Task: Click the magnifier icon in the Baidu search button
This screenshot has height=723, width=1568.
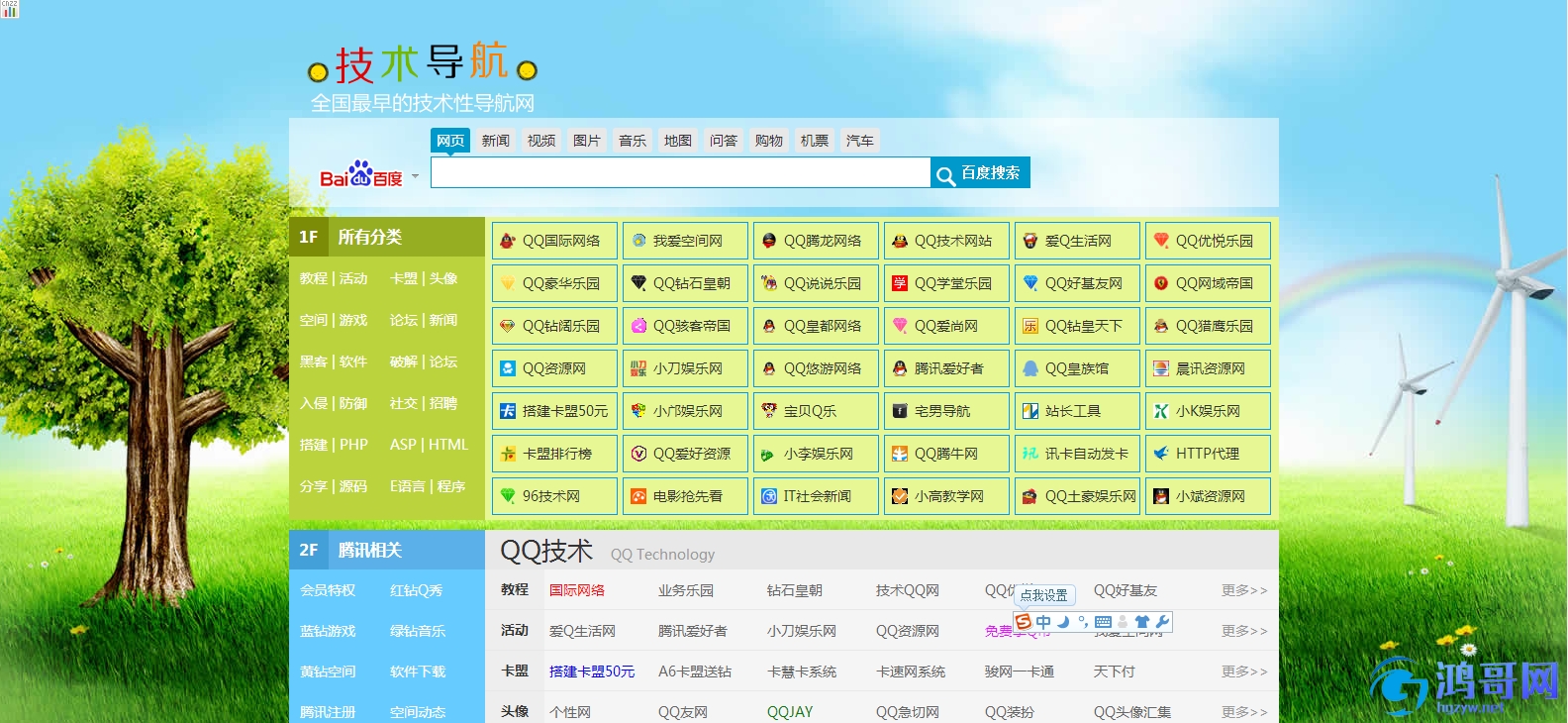Action: tap(945, 175)
